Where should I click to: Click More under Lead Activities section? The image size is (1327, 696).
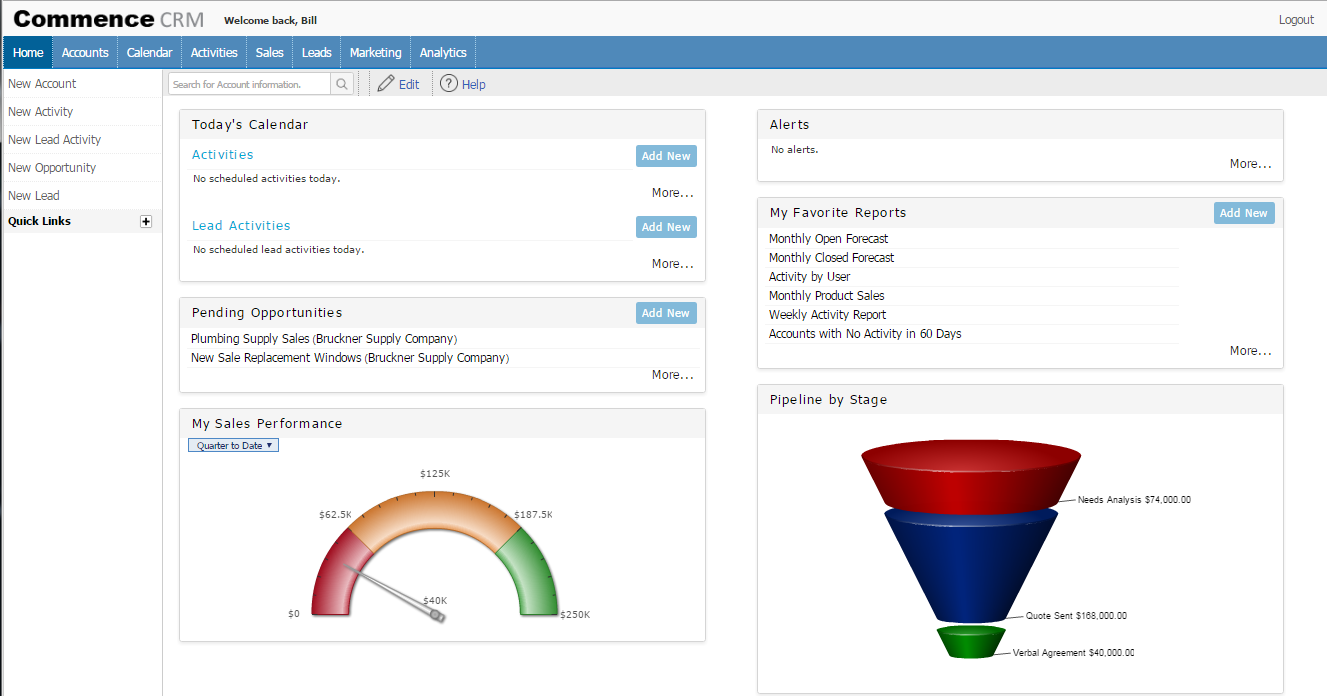click(x=673, y=264)
